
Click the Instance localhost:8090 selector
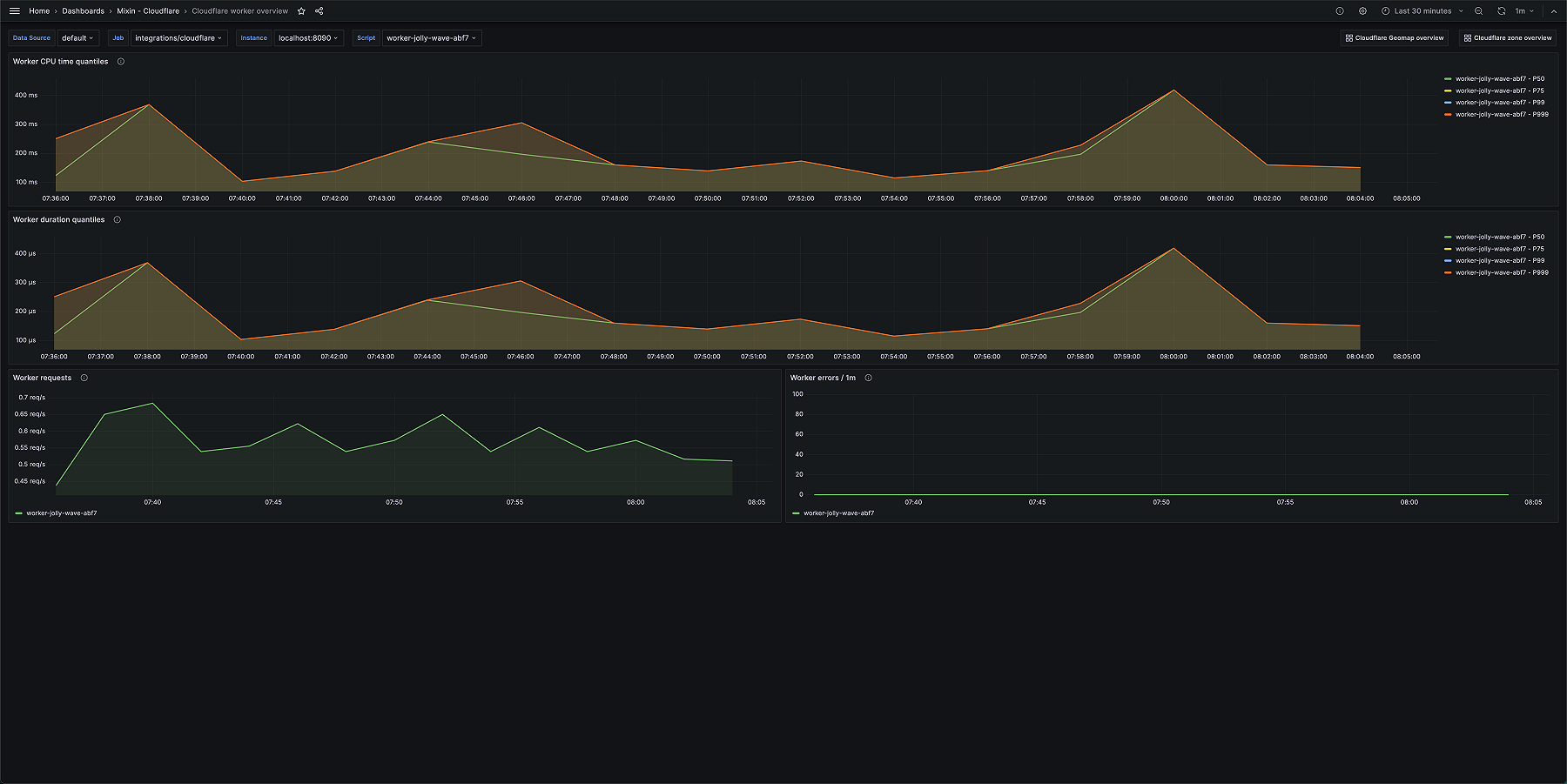308,37
